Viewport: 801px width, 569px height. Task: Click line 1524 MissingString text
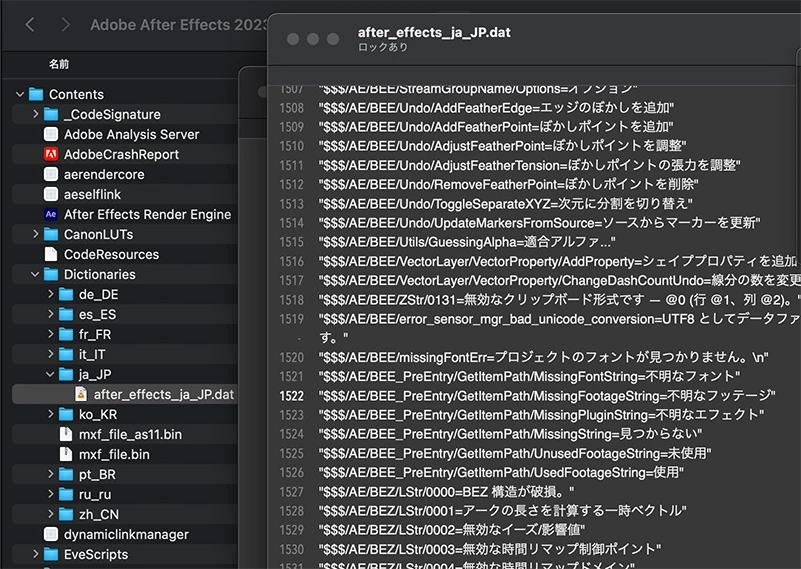click(x=510, y=434)
